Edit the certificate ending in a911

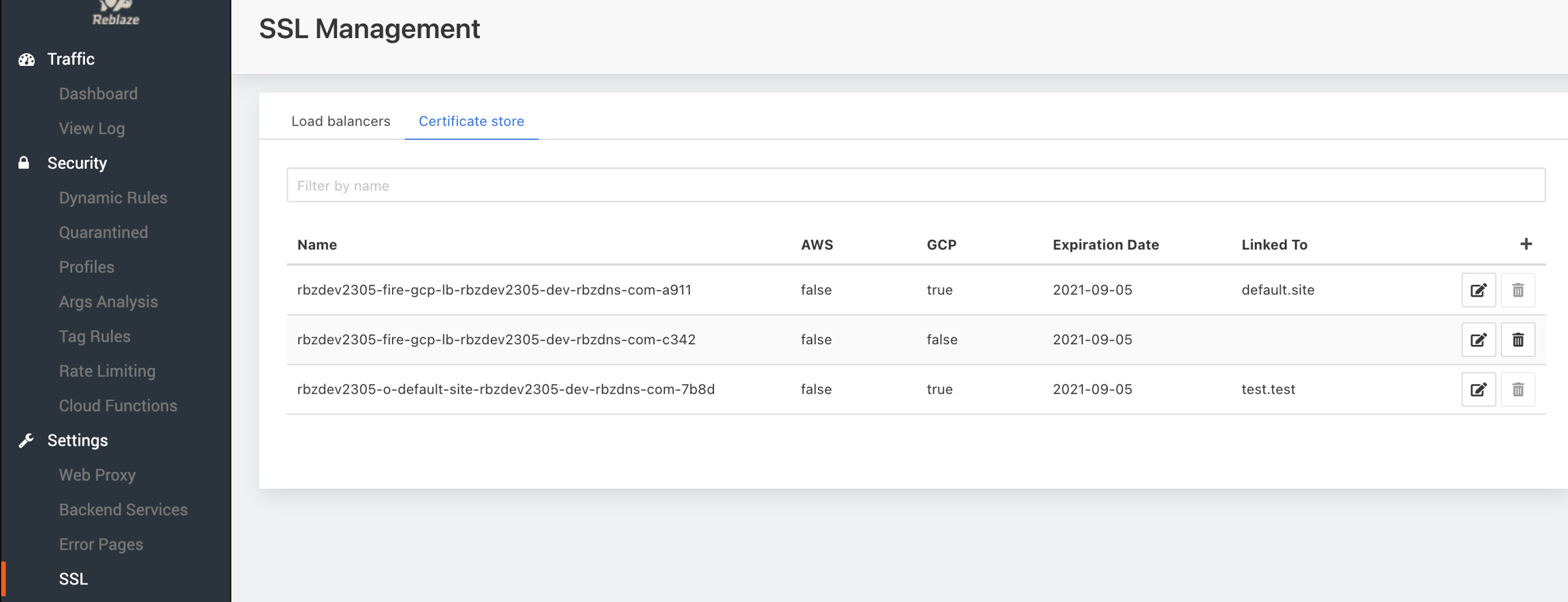1478,290
